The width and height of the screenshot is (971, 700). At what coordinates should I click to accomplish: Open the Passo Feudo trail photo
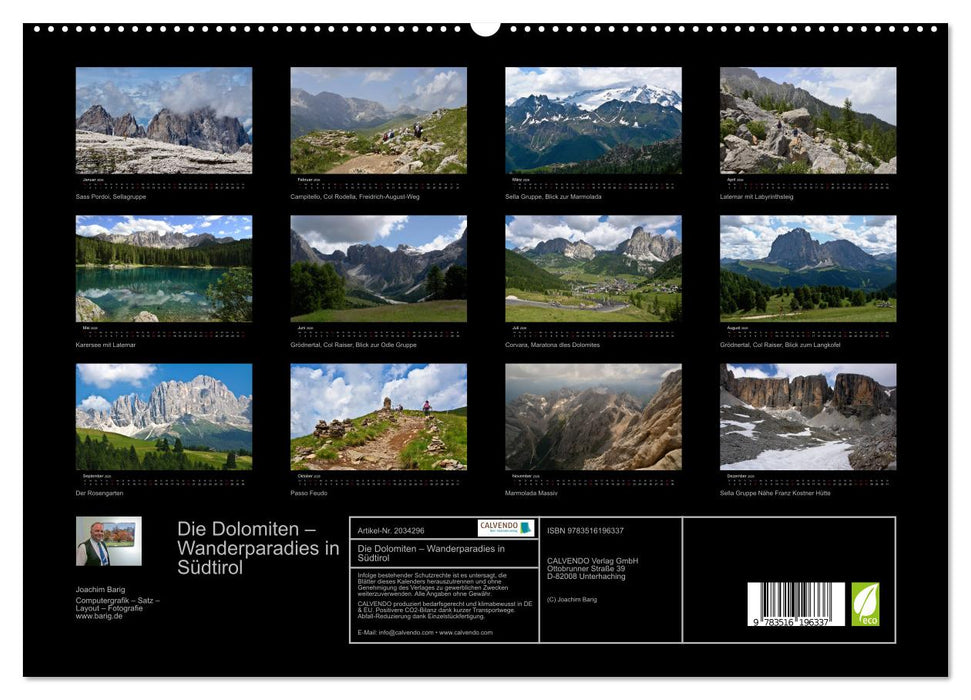(x=378, y=416)
